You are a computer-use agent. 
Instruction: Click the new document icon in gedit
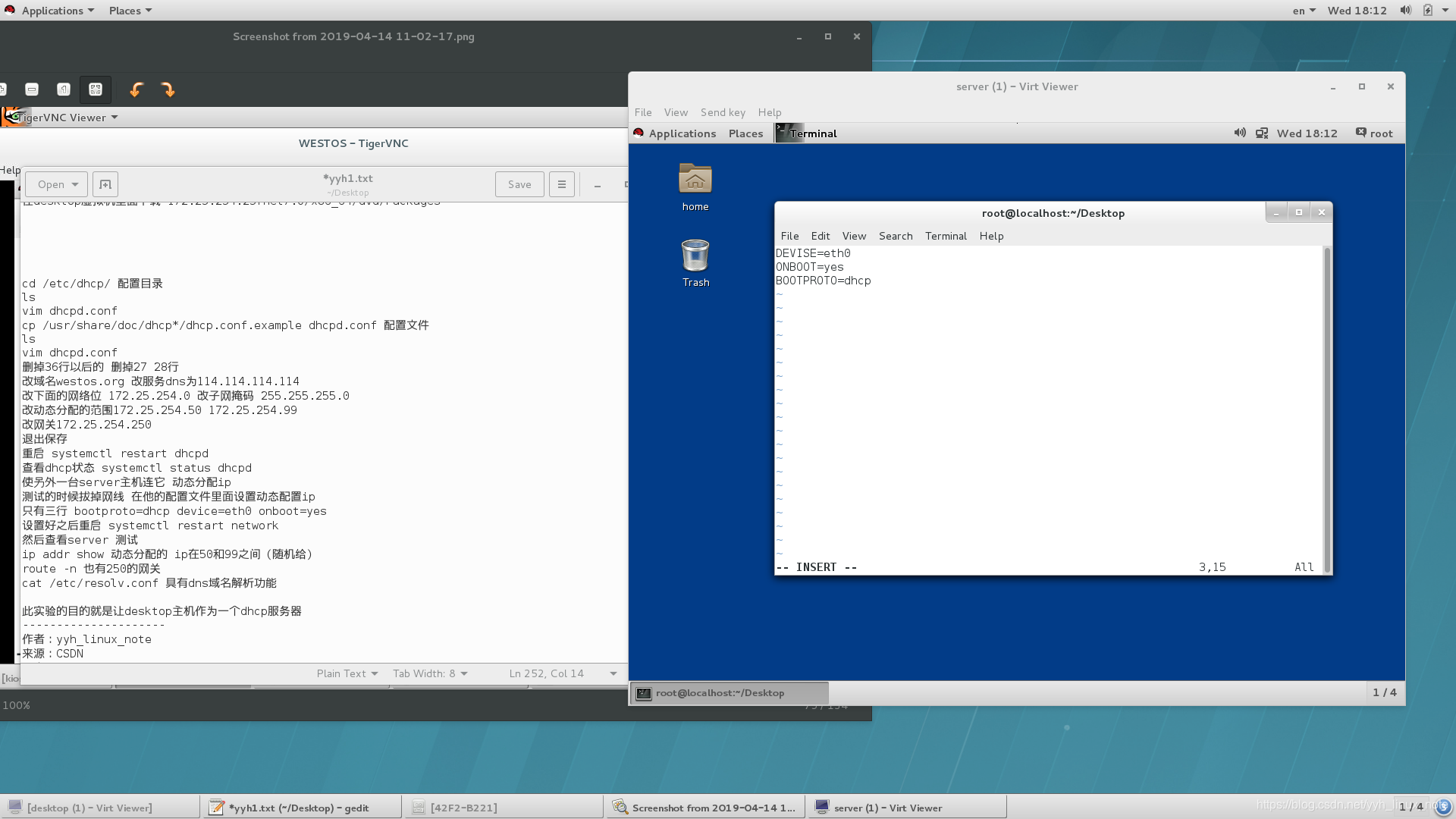coord(105,184)
